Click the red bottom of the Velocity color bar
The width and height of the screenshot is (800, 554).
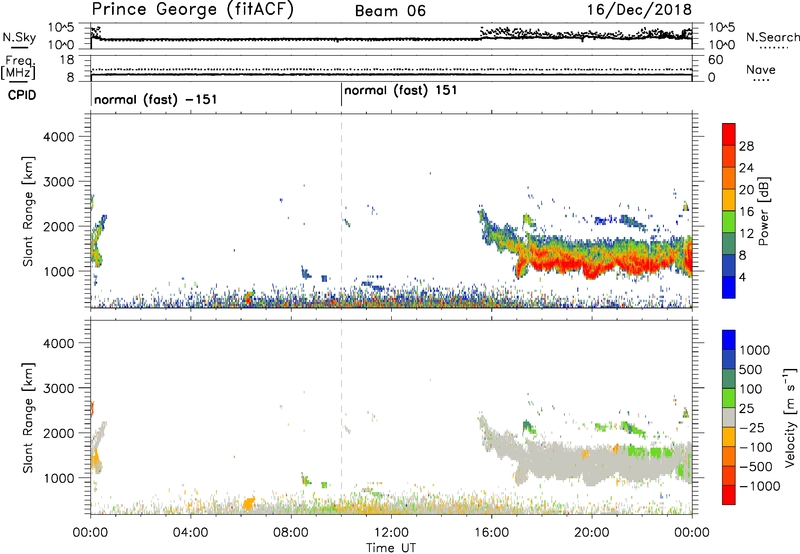[729, 495]
